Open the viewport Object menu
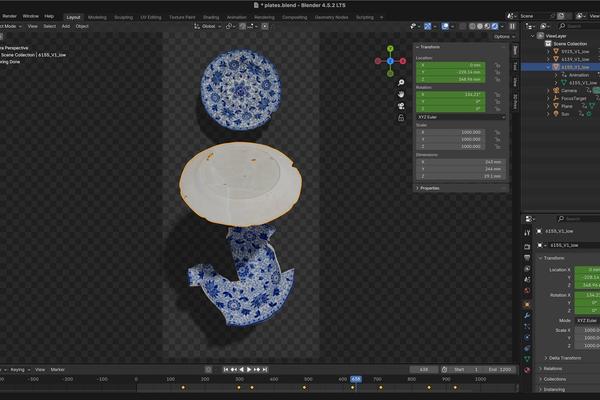The width and height of the screenshot is (600, 400). coord(82,26)
